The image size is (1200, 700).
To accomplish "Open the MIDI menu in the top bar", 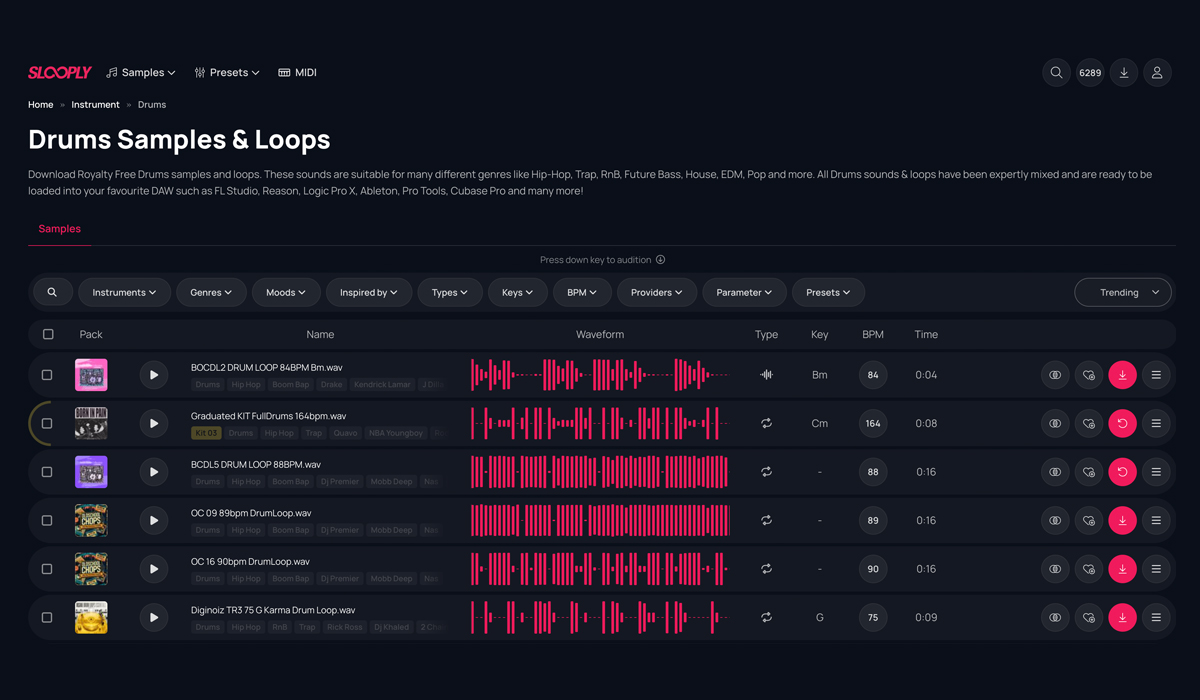I will click(297, 72).
